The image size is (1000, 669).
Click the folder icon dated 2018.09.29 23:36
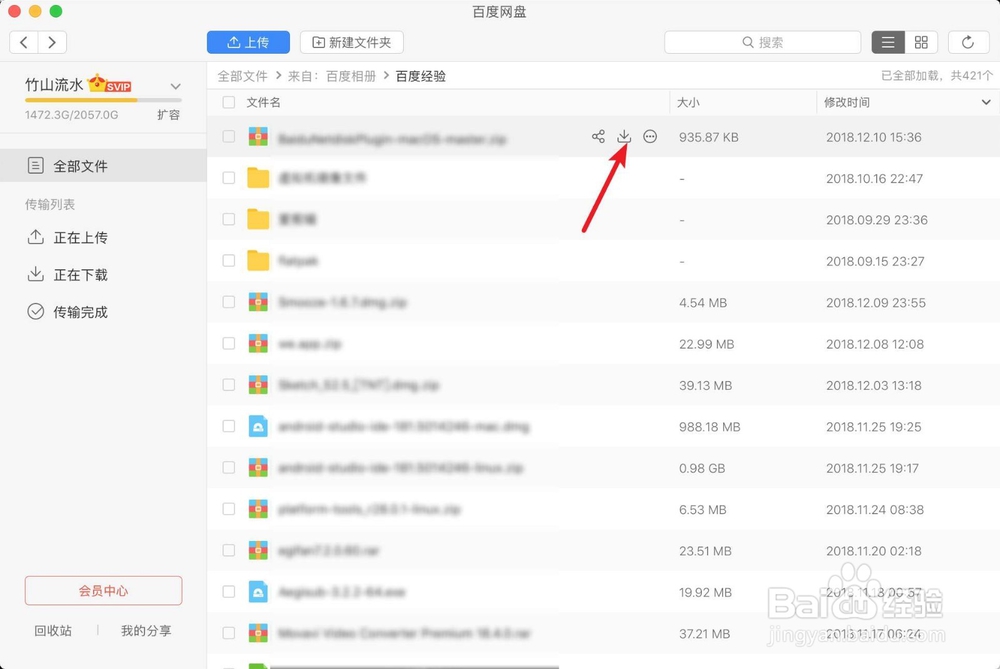(258, 219)
